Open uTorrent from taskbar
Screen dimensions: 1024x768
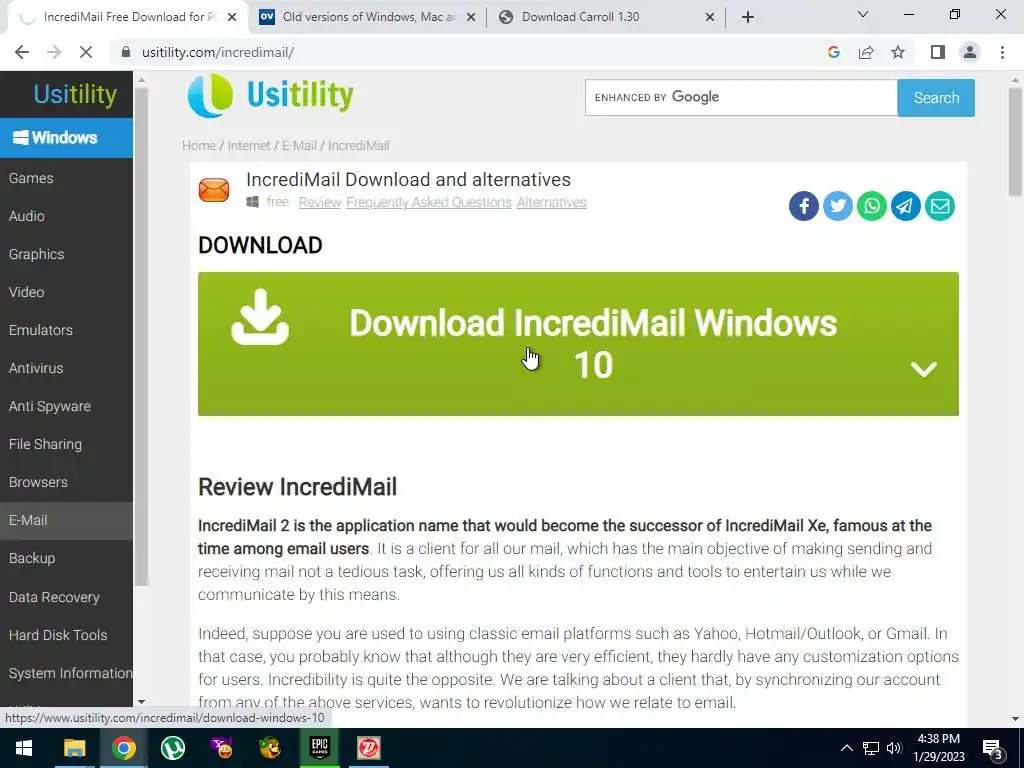[x=172, y=748]
